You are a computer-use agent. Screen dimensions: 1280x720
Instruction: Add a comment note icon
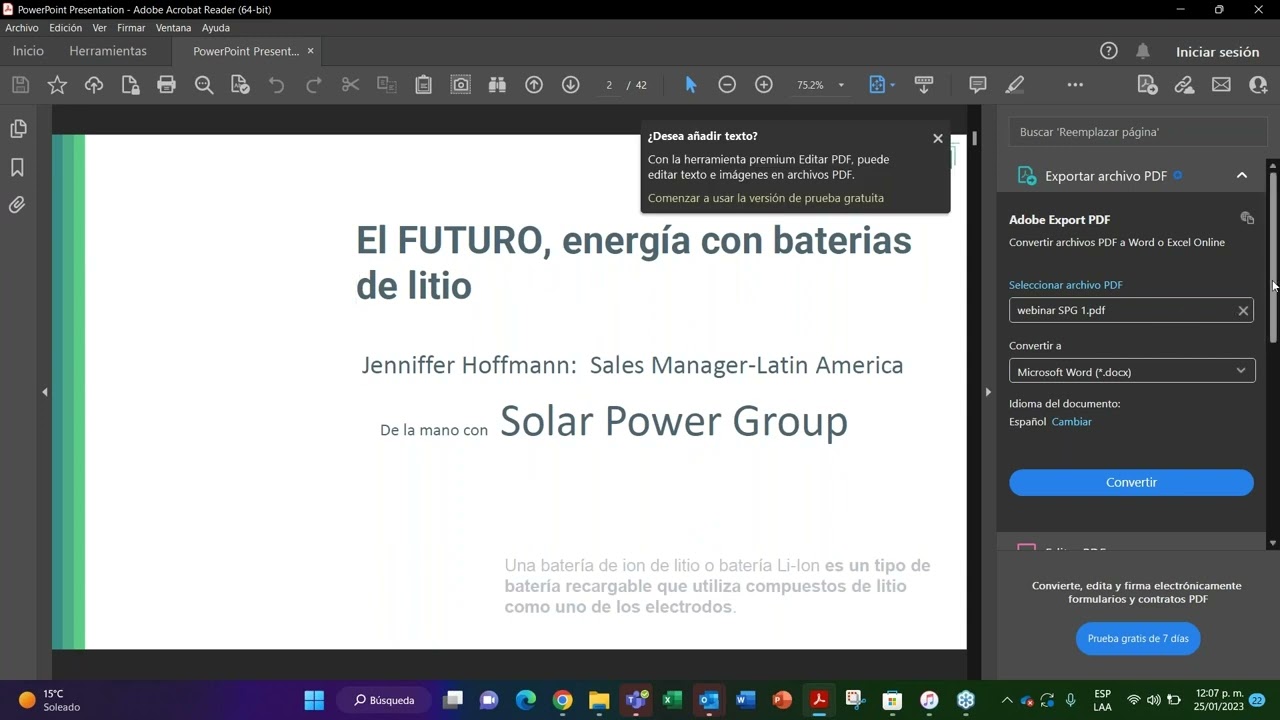pyautogui.click(x=978, y=85)
